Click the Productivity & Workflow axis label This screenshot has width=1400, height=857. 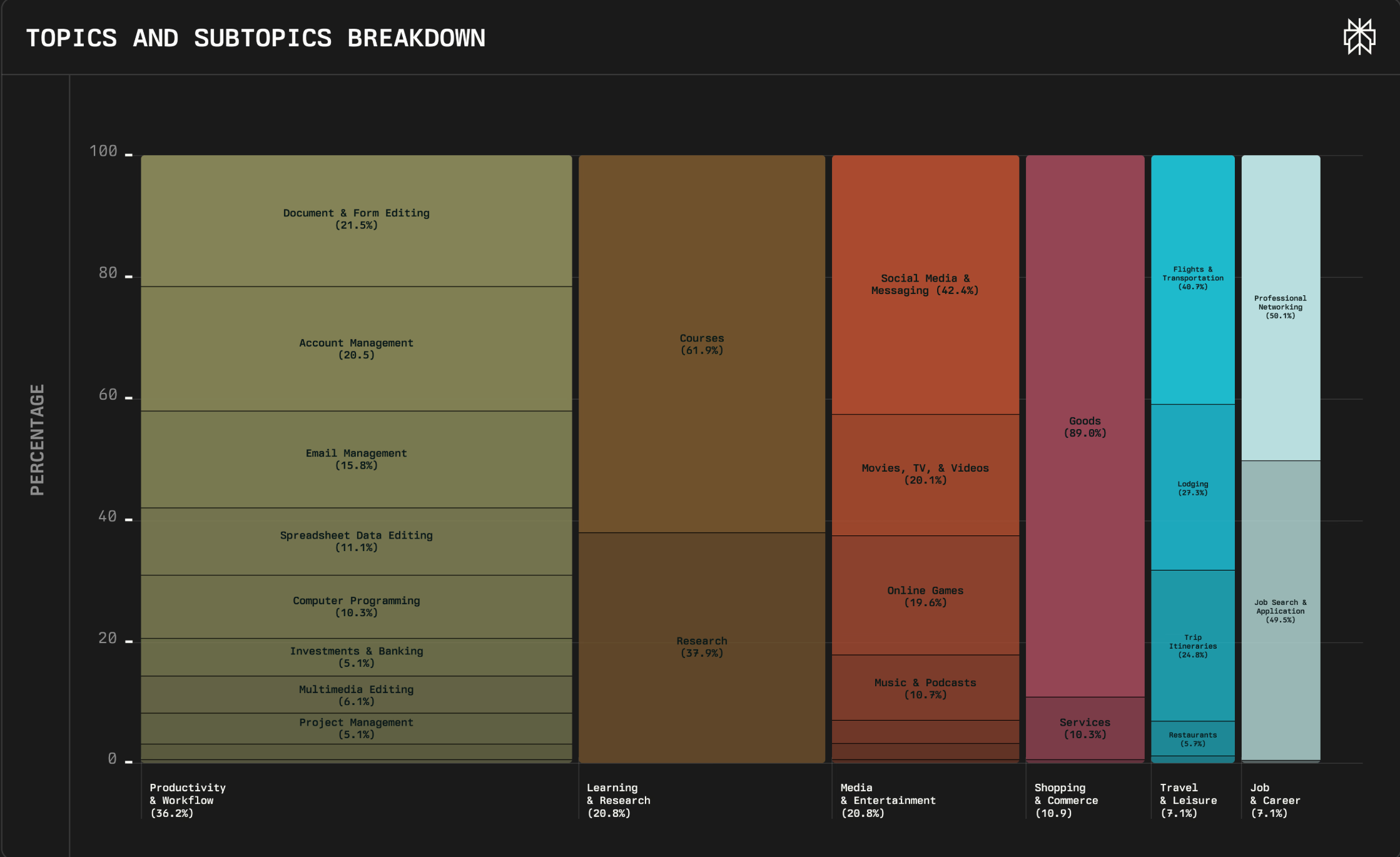point(187,800)
